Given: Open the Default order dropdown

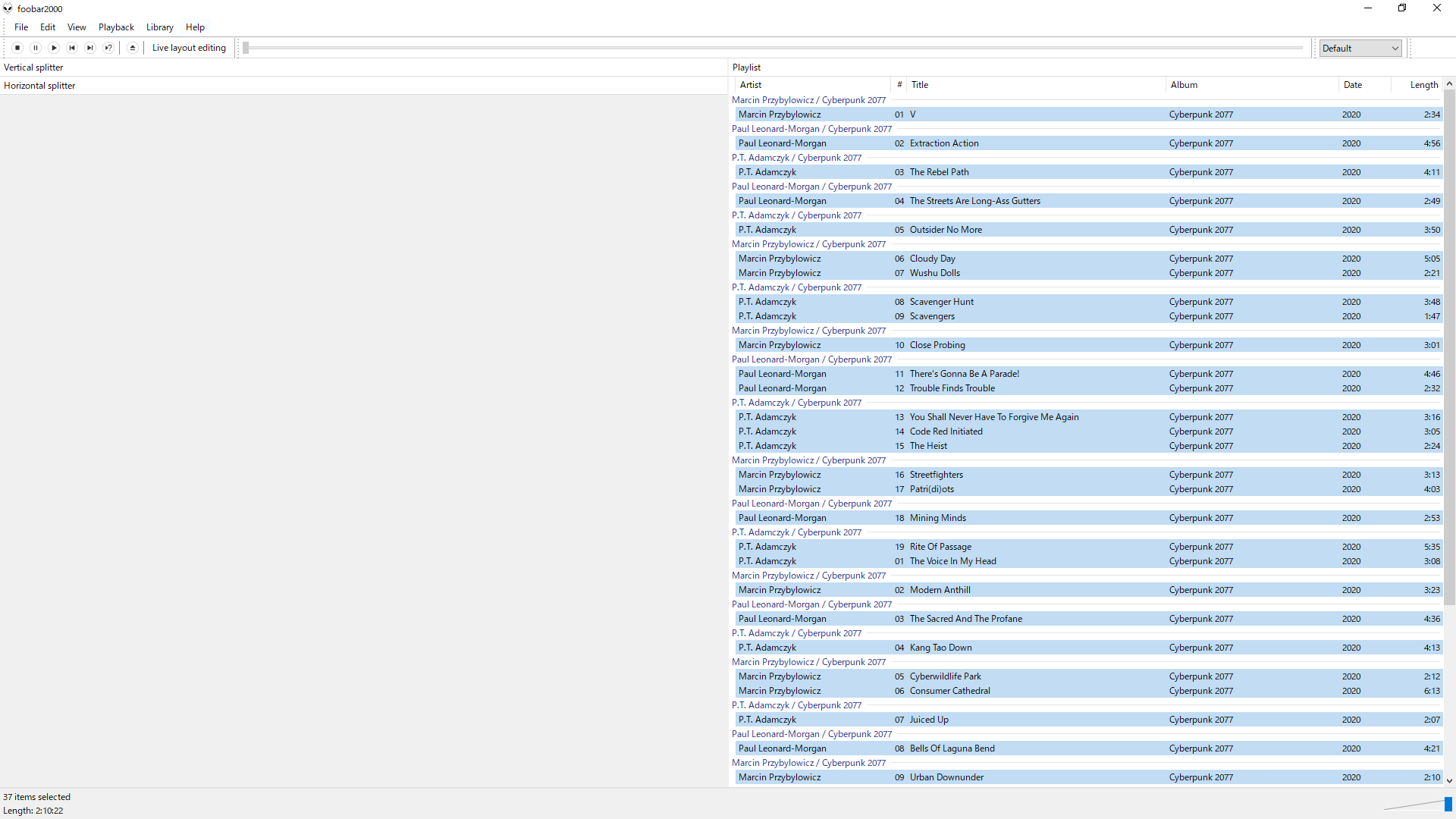Looking at the screenshot, I should click(x=1360, y=48).
